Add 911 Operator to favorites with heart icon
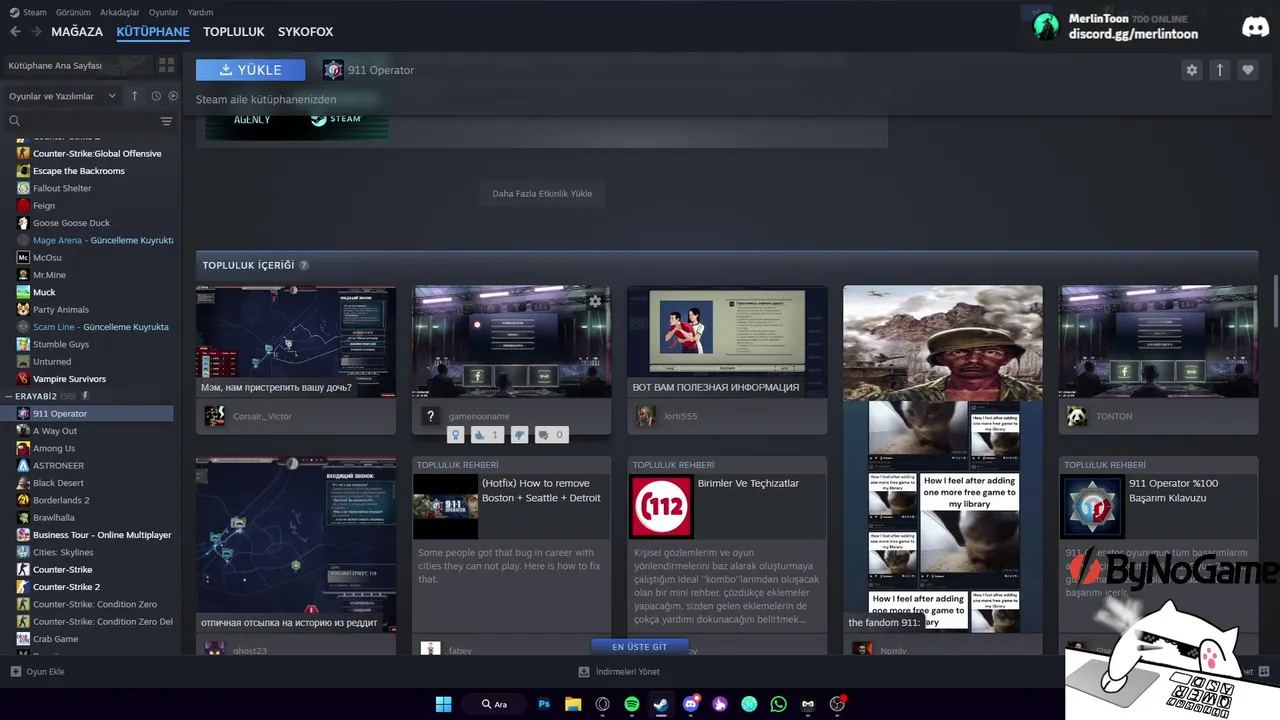The height and width of the screenshot is (720, 1280). [x=1247, y=70]
